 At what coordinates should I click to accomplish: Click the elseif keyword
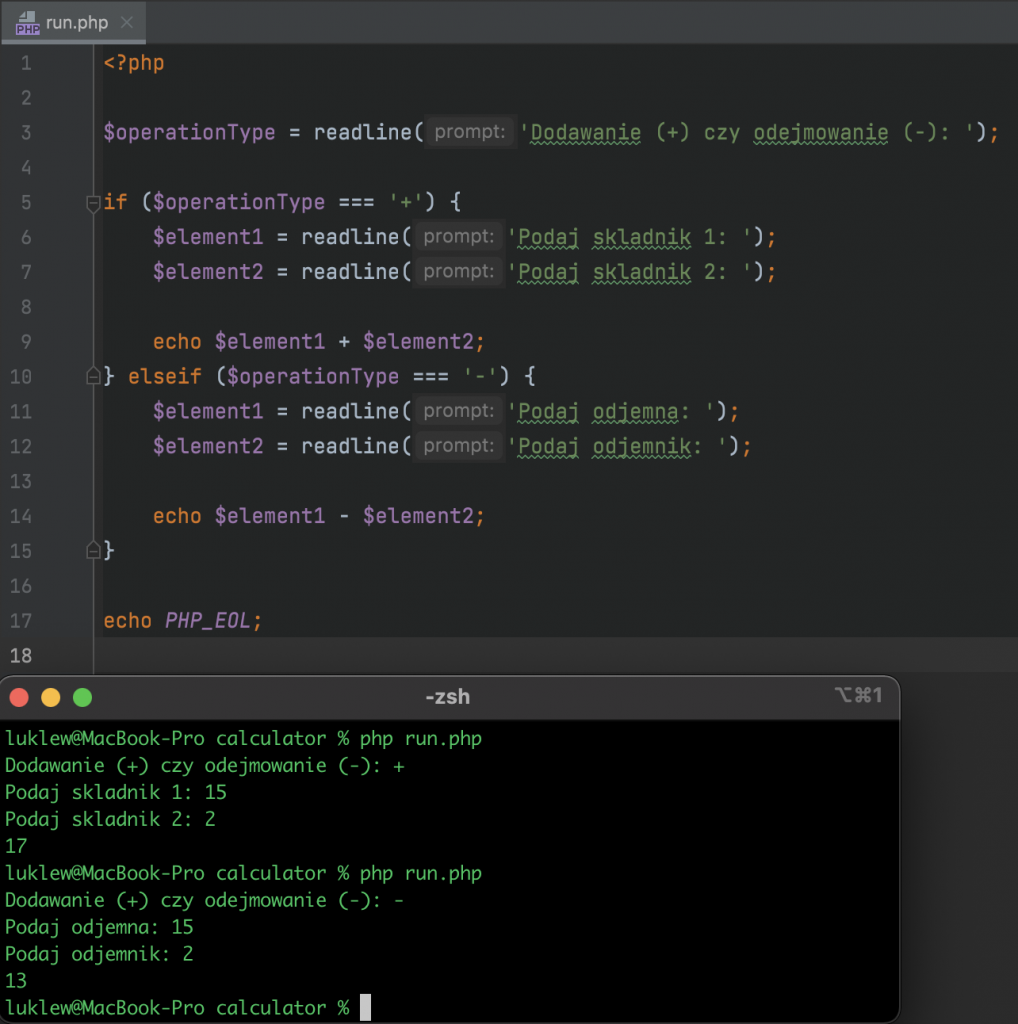[x=165, y=376]
